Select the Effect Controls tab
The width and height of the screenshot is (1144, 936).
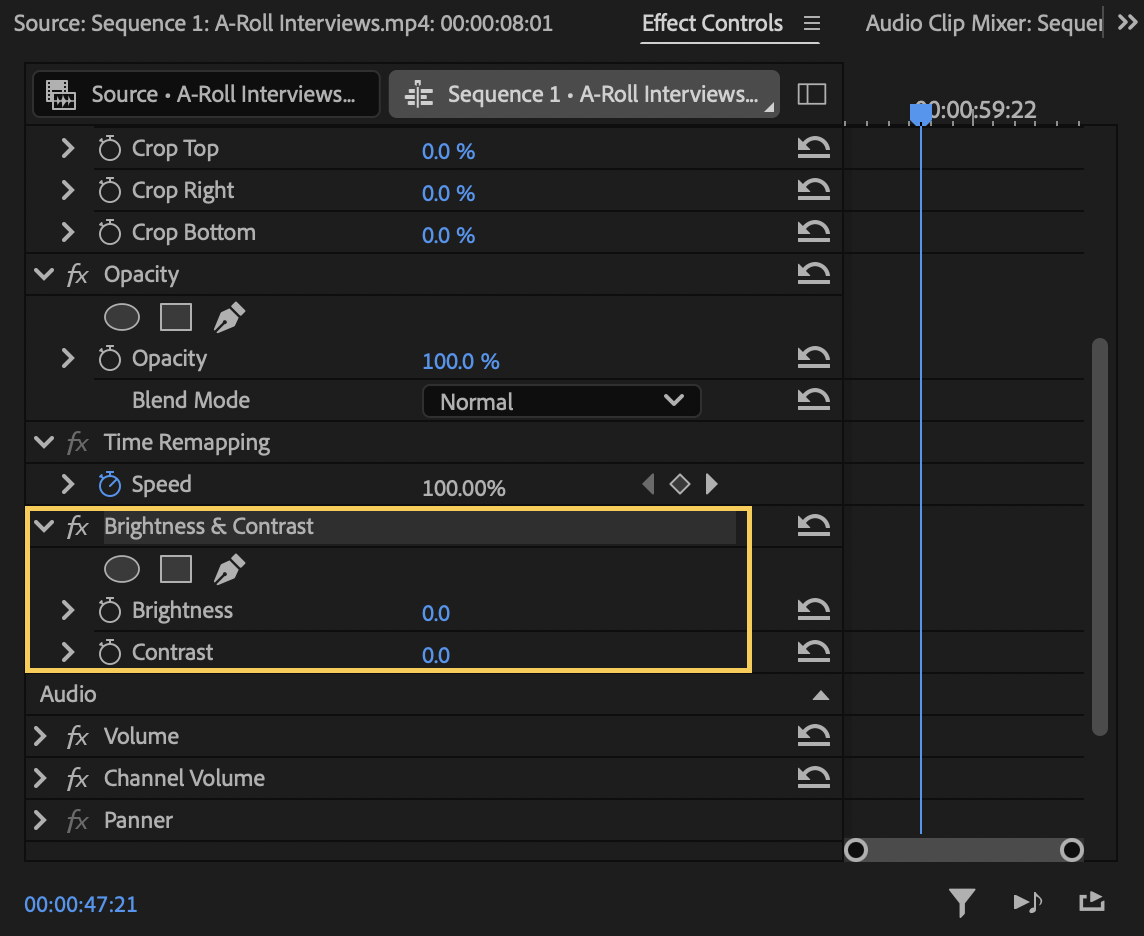point(712,23)
